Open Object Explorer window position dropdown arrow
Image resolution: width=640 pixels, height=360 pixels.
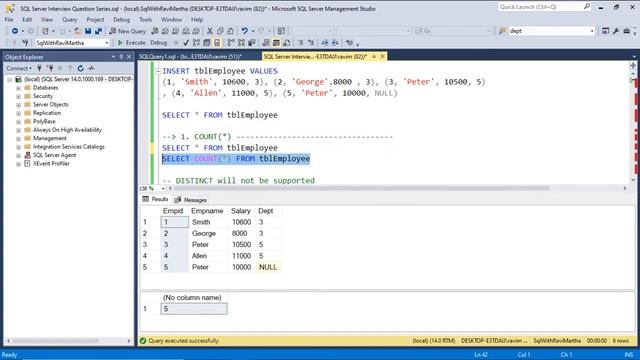pyautogui.click(x=113, y=57)
